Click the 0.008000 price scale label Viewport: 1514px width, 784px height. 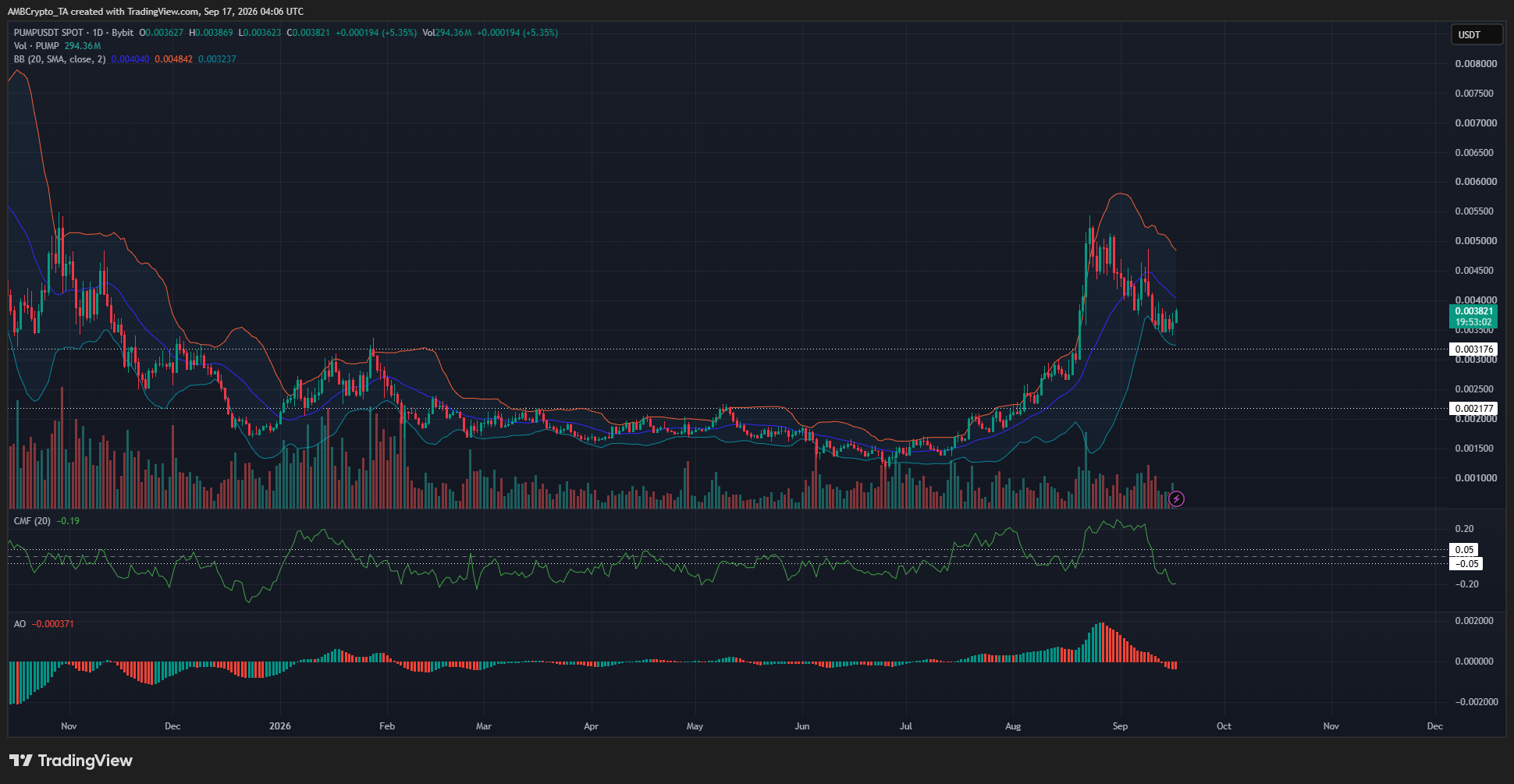coord(1476,64)
